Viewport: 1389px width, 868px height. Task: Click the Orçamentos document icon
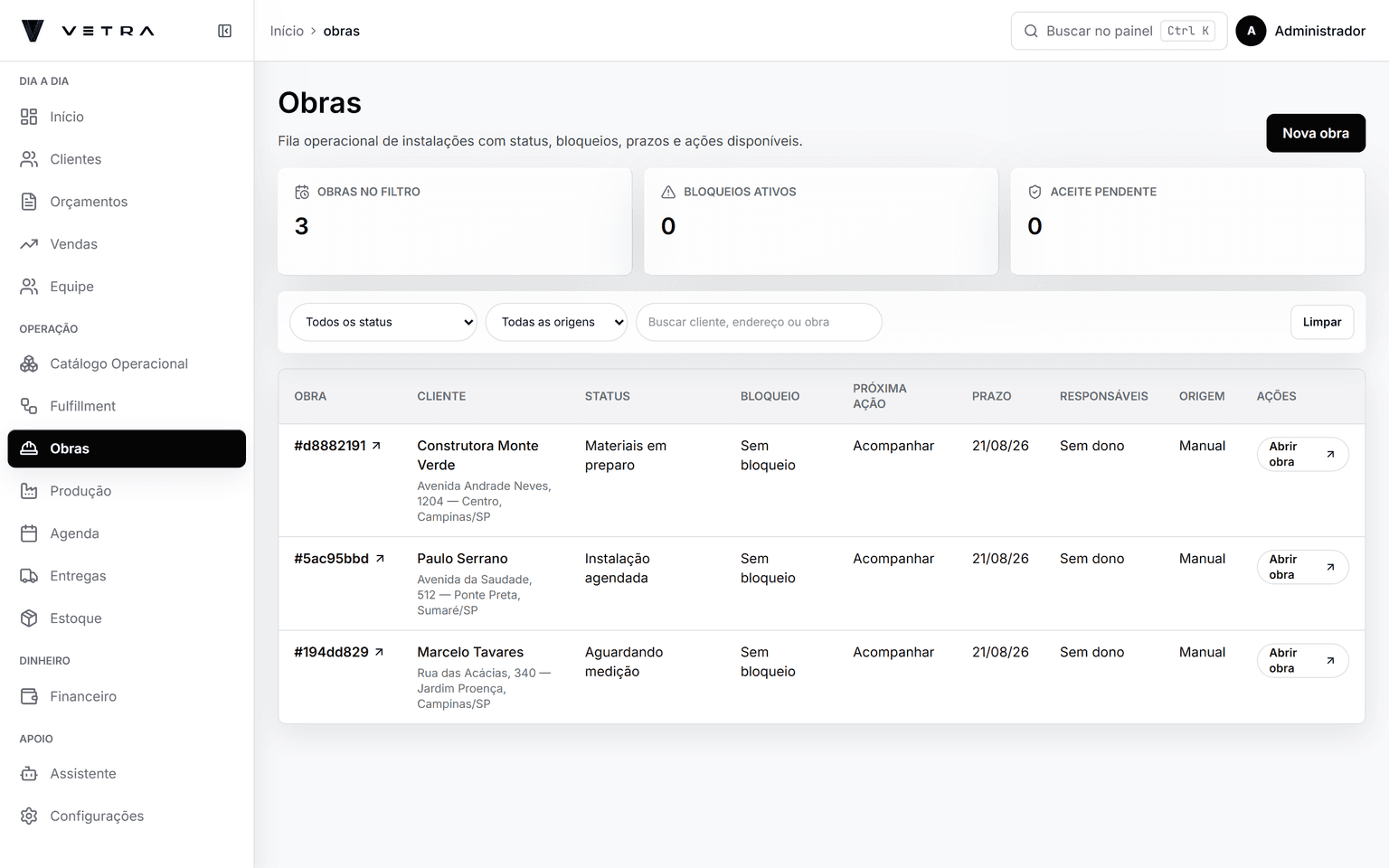tap(29, 202)
